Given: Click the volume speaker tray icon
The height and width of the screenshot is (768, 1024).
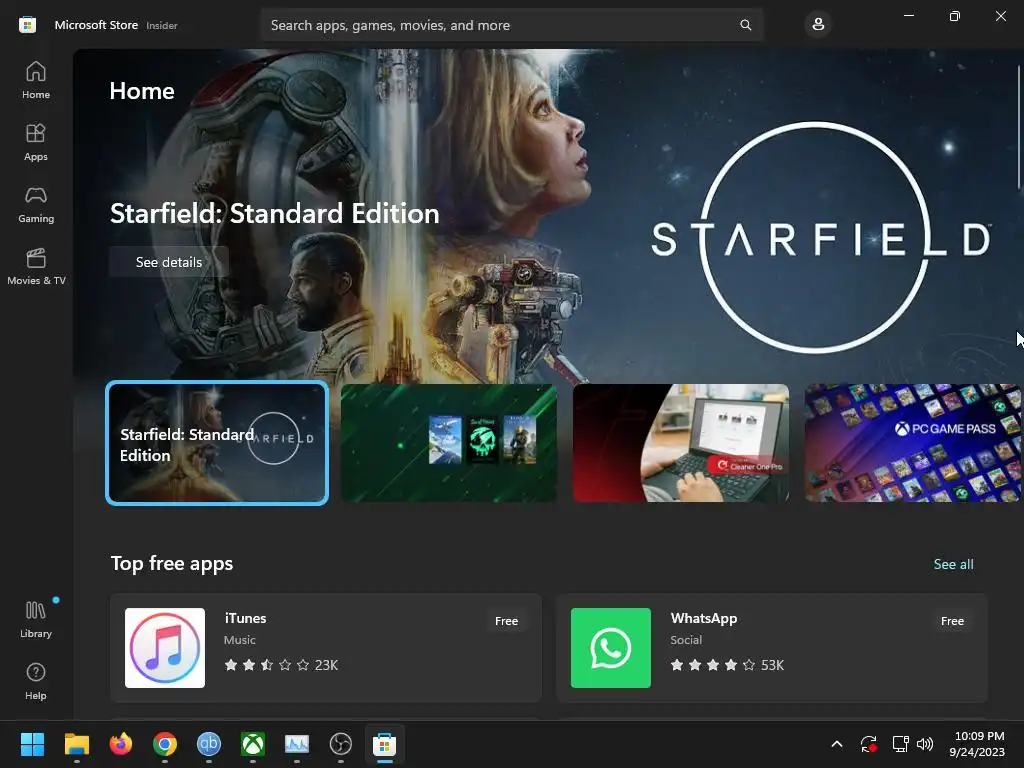Looking at the screenshot, I should point(925,744).
